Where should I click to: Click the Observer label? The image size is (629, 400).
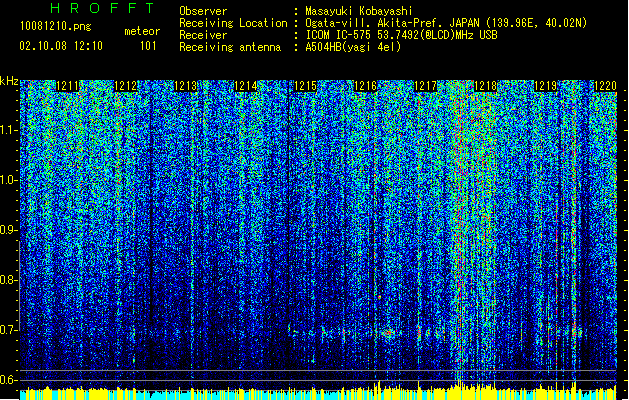203,11
